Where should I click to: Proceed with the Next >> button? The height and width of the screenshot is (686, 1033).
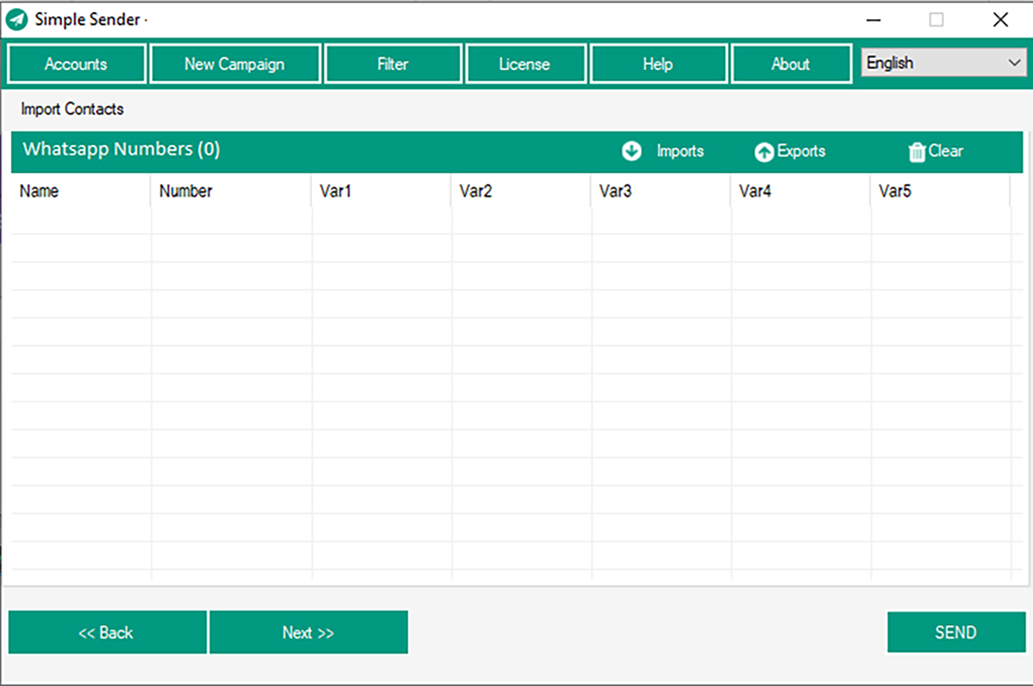tap(308, 632)
